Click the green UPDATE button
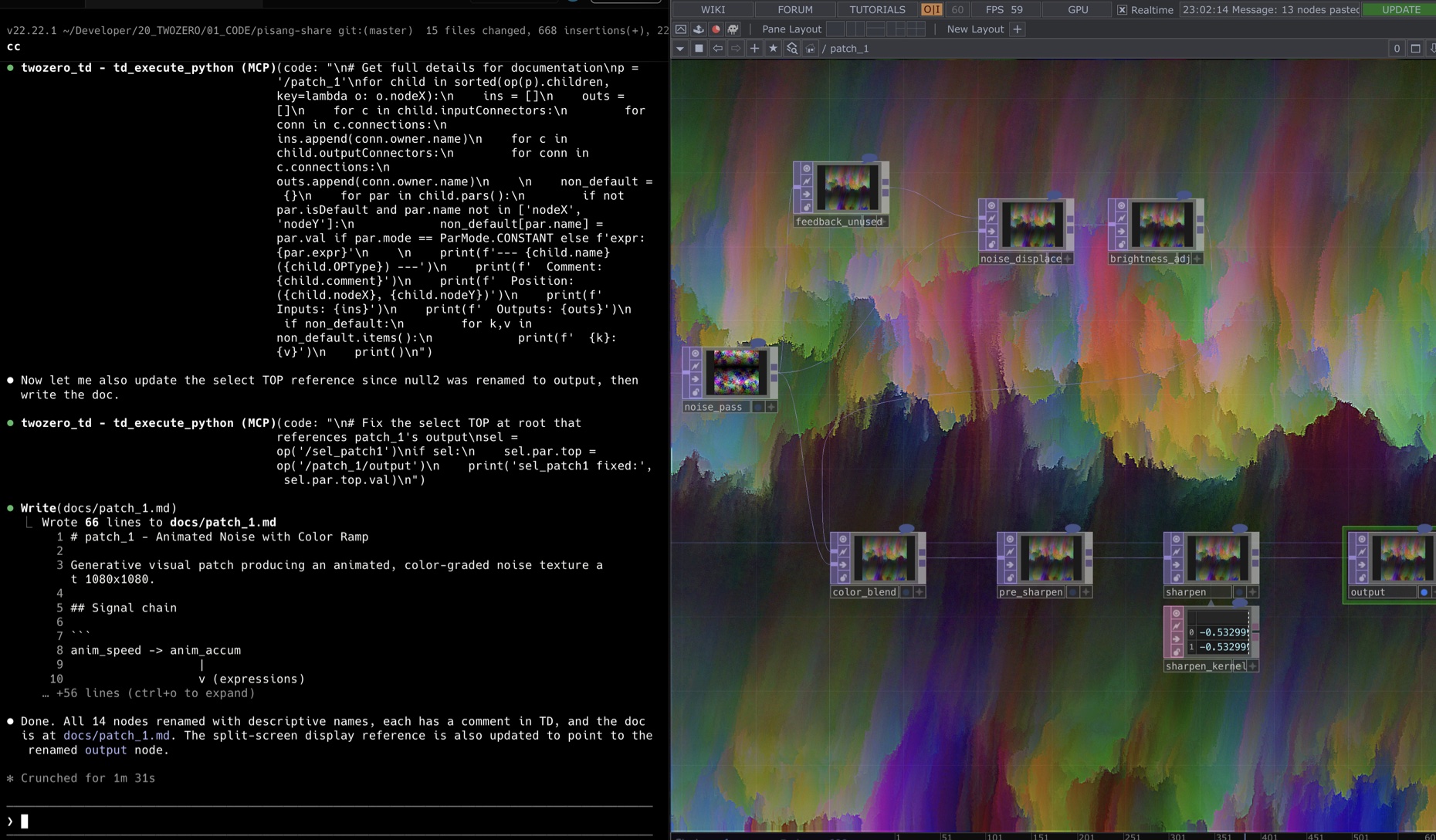The height and width of the screenshot is (840, 1436). click(1400, 10)
